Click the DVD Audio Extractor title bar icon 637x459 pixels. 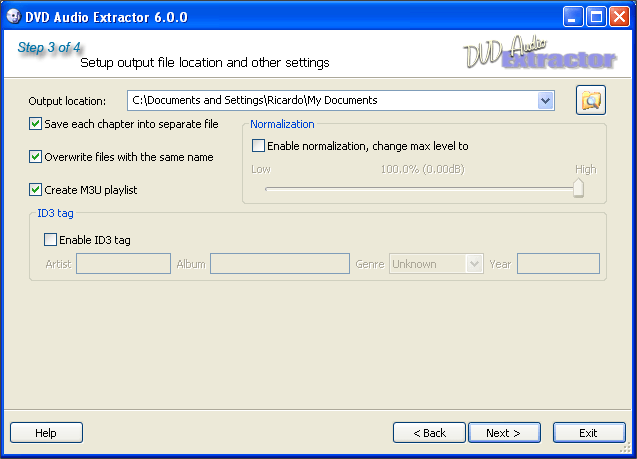(13, 17)
